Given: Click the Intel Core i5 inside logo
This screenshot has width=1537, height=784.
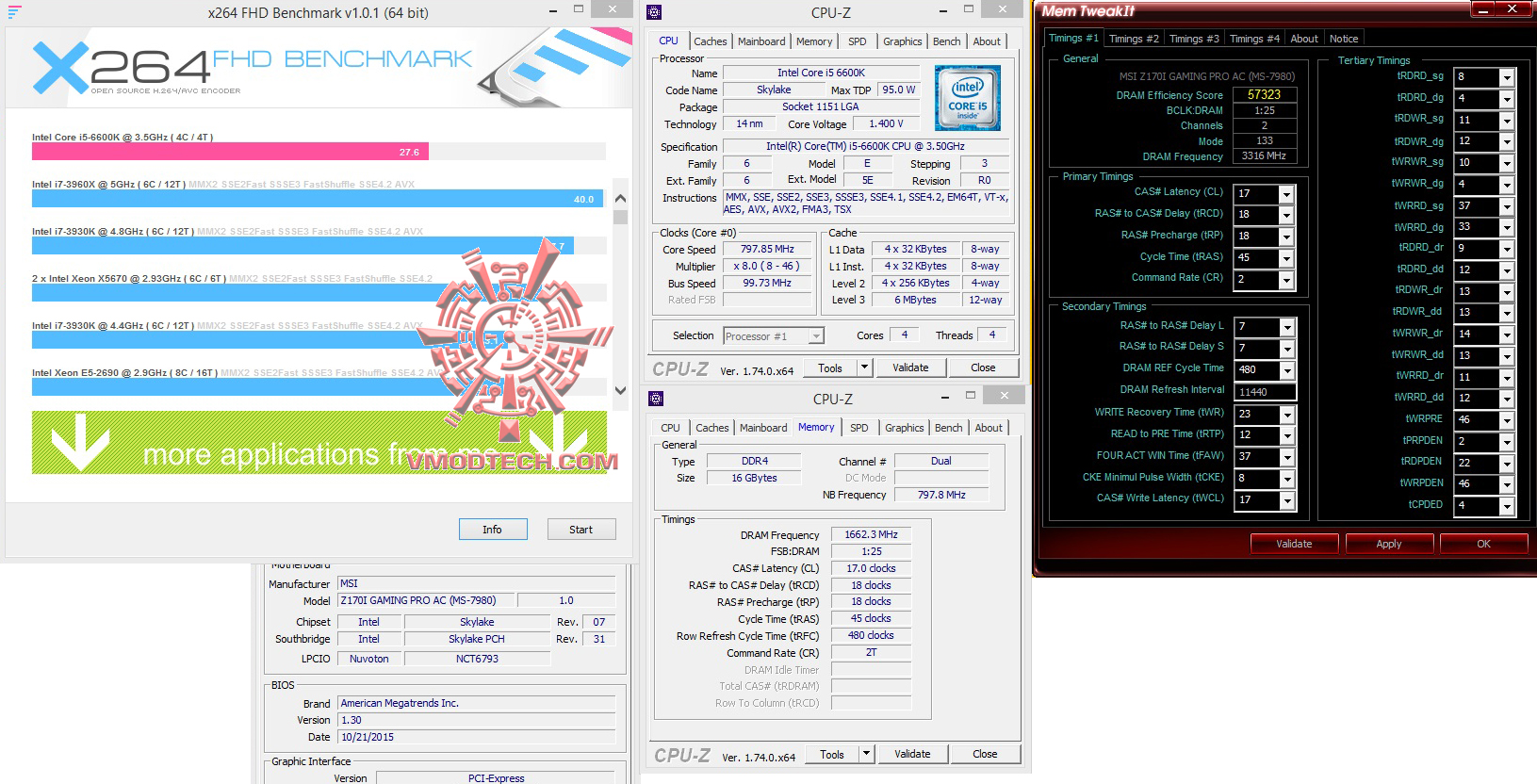Looking at the screenshot, I should tap(968, 97).
